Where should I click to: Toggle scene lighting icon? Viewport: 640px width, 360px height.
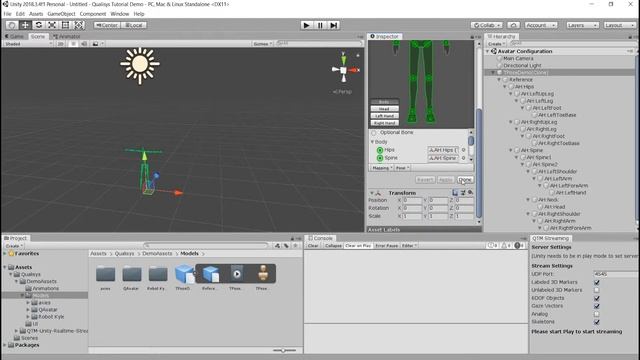[x=73, y=44]
